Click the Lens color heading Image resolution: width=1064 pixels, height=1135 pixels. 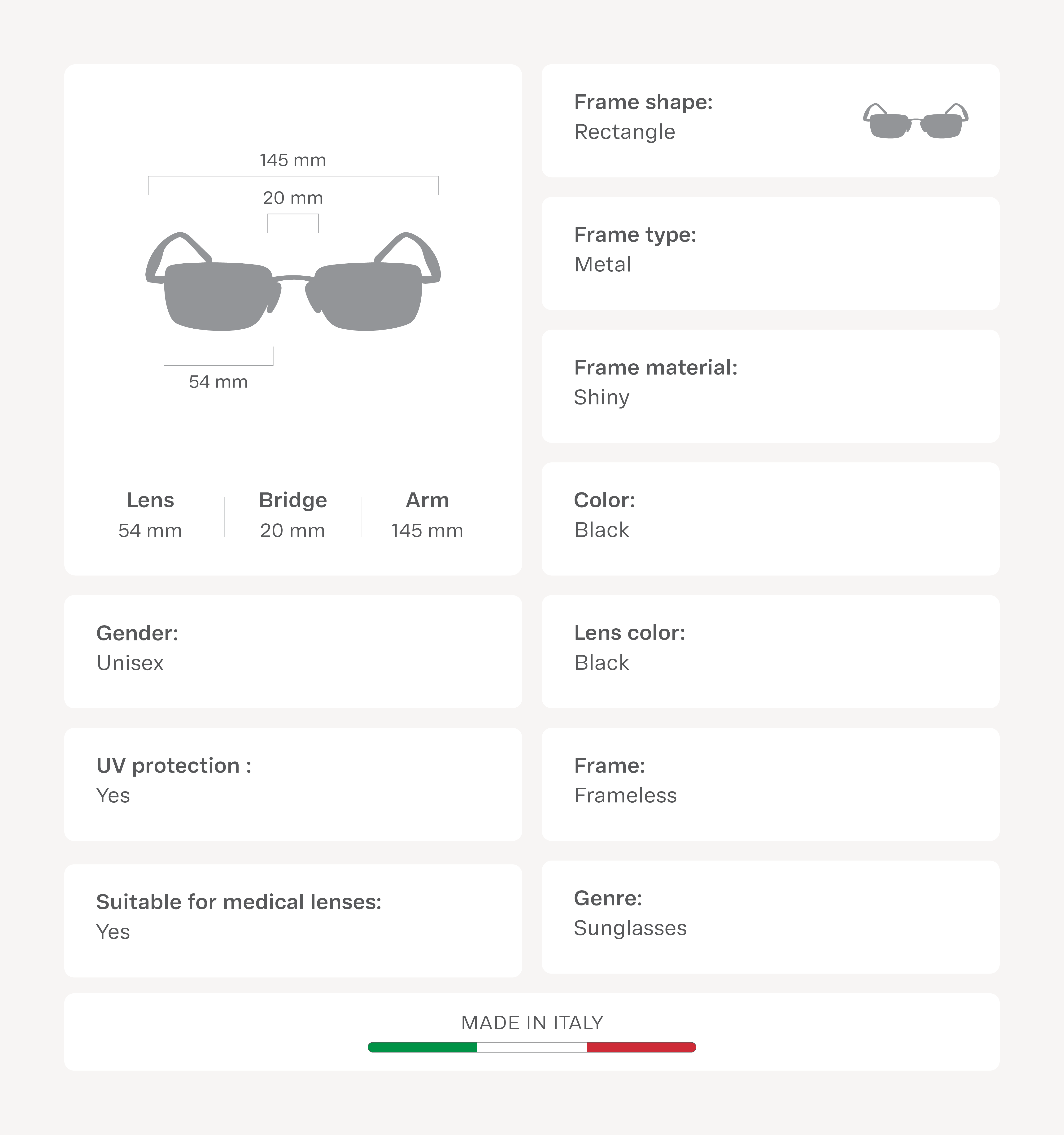pos(629,633)
